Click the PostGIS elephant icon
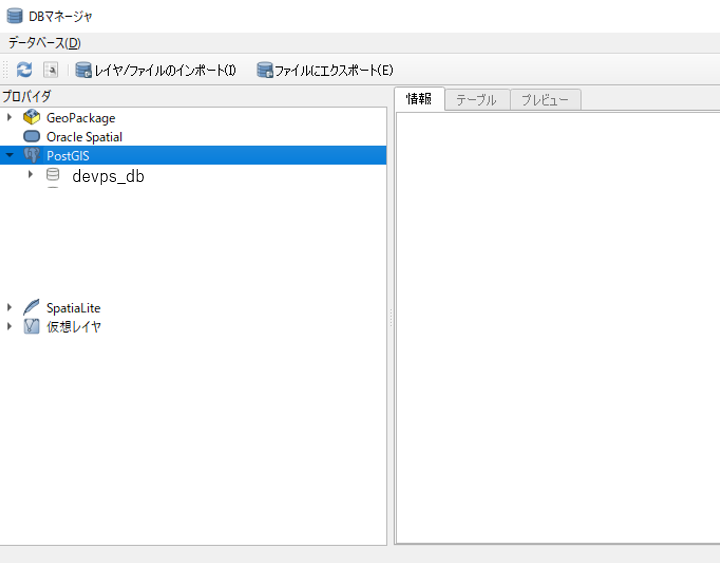Image resolution: width=720 pixels, height=563 pixels. (32, 156)
